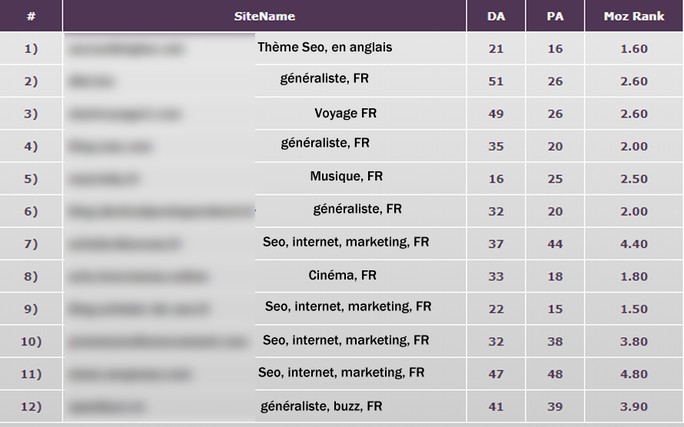Select the 'Musique, FR' description

(x=346, y=176)
